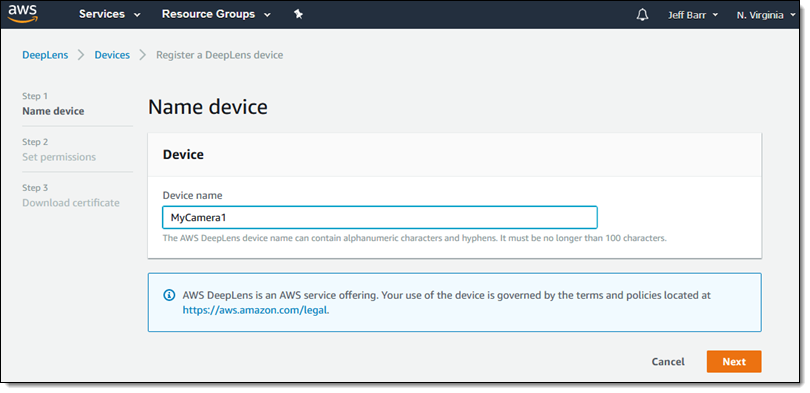The width and height of the screenshot is (810, 393).
Task: Select Step 1 Name device
Action: (53, 104)
